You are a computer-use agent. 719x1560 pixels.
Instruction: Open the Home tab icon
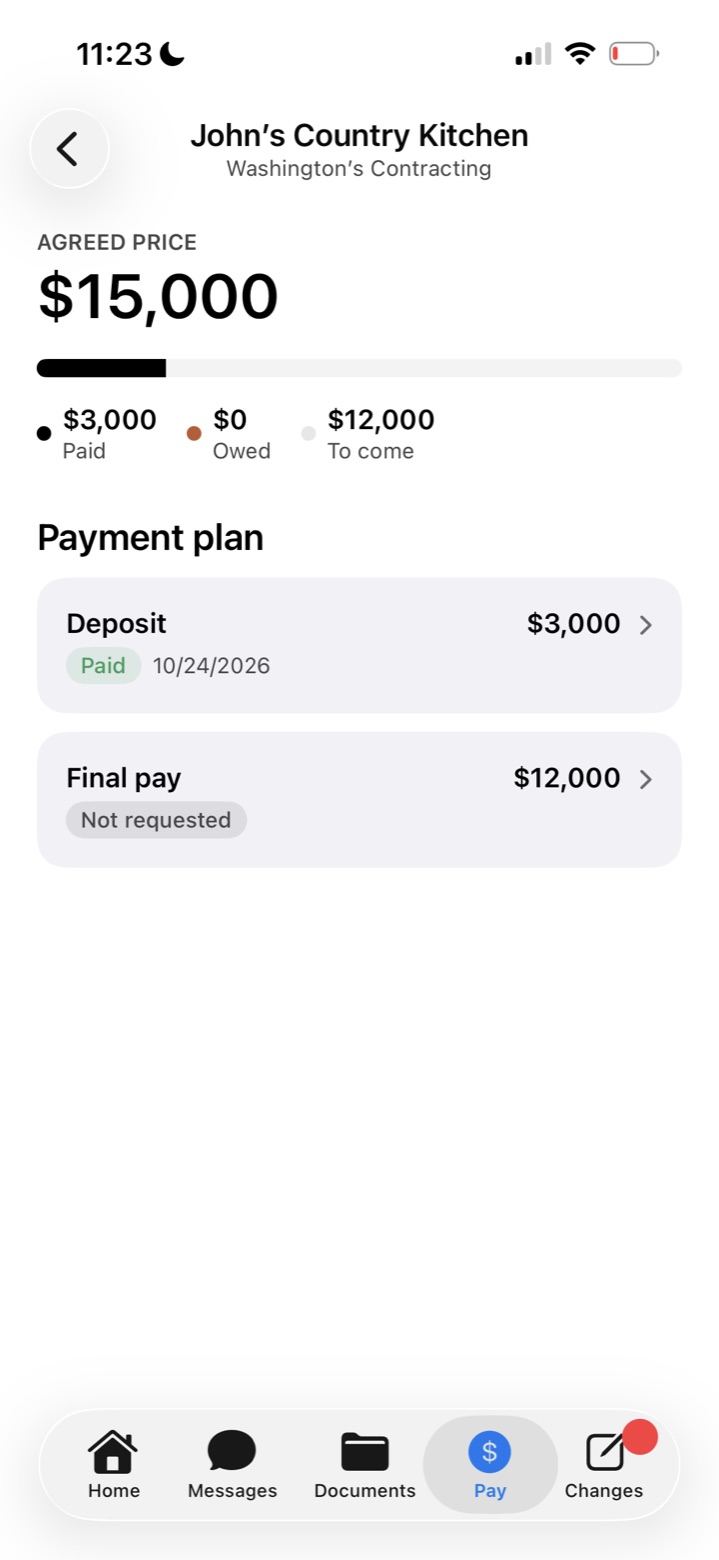coord(113,1451)
